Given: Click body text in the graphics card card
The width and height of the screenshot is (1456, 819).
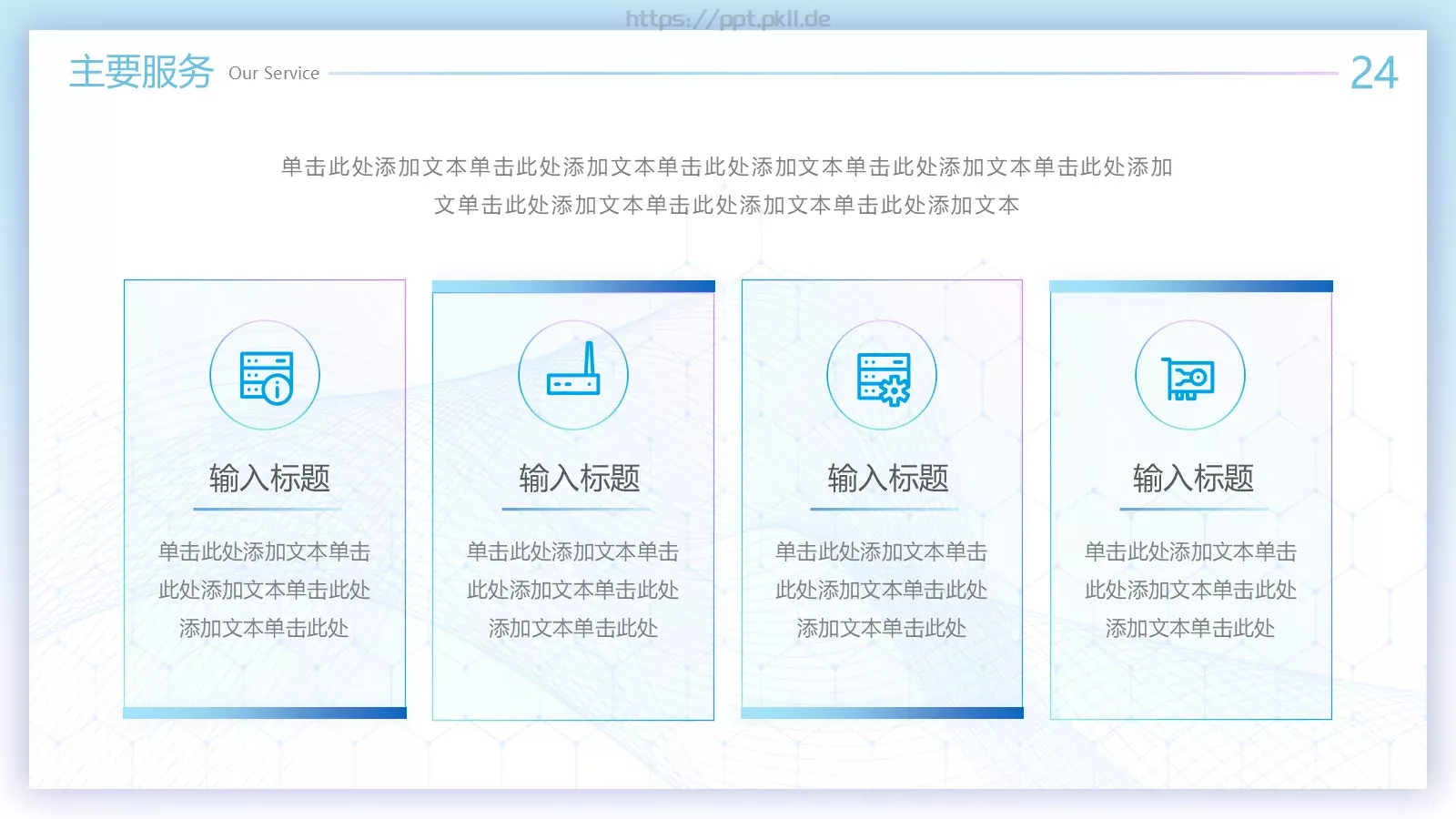Looking at the screenshot, I should 1190,590.
